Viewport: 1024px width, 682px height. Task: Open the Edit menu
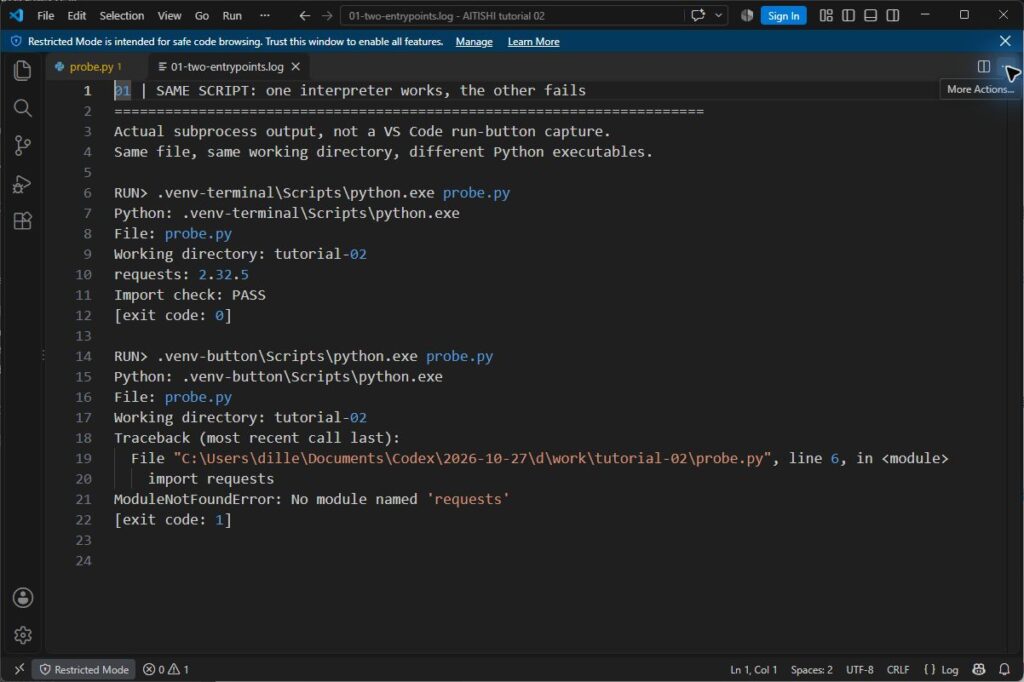[x=76, y=16]
